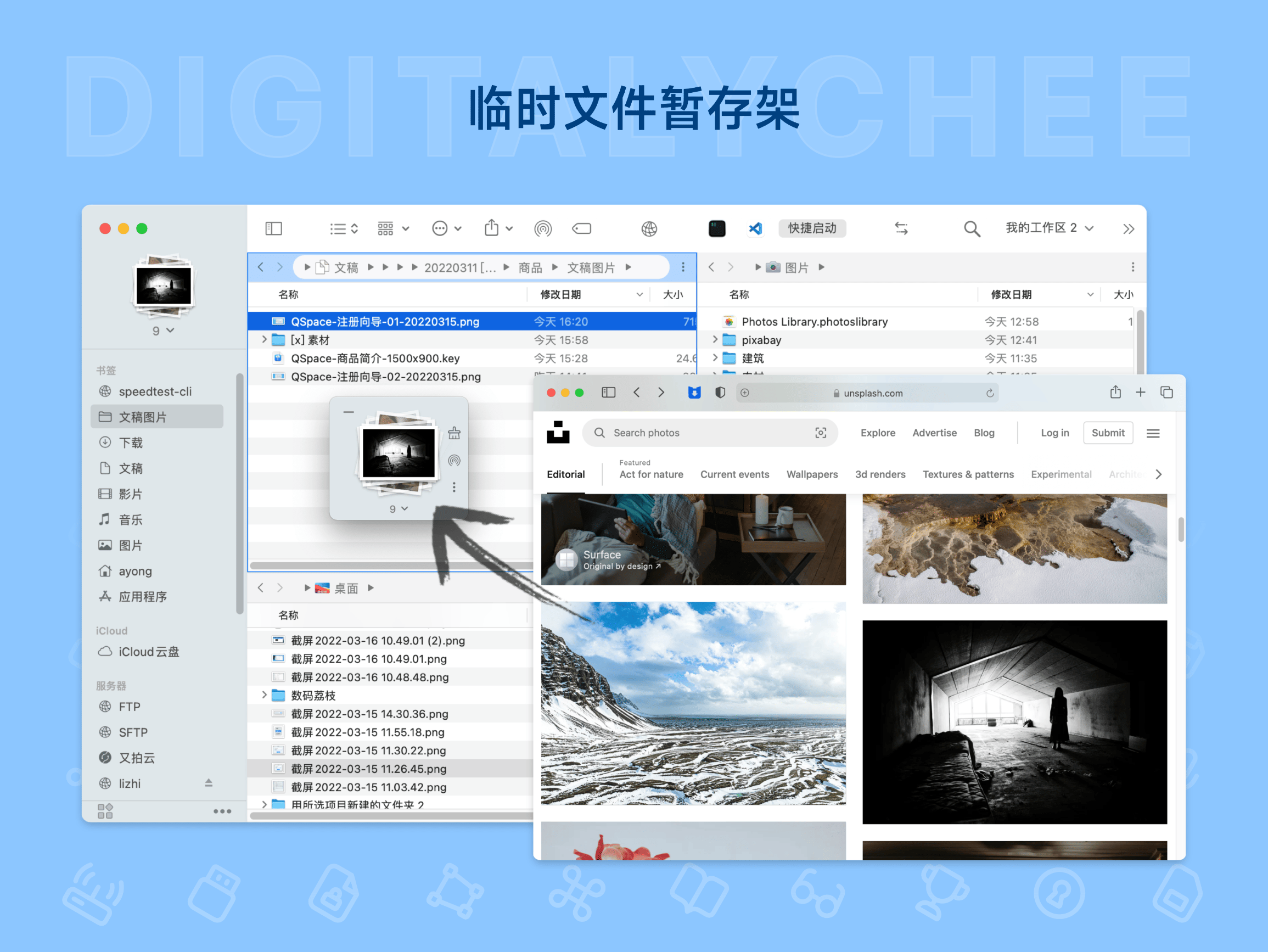Open the sidebar shelf count 9 dropdown
Screen dimensions: 1268x952
tap(164, 331)
